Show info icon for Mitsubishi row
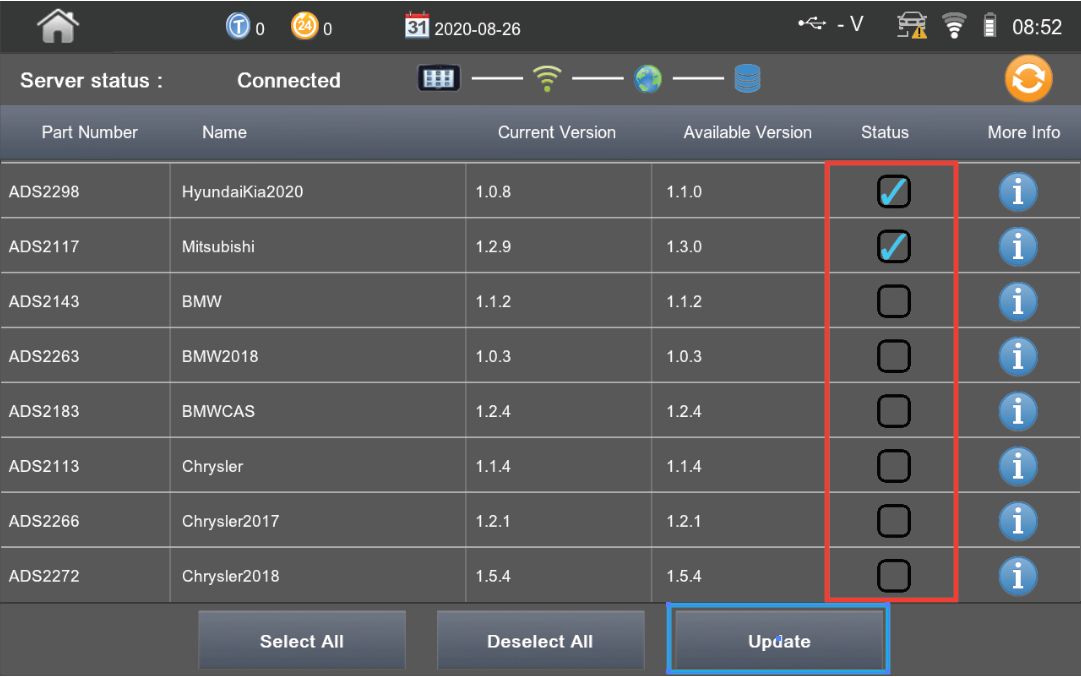This screenshot has height=677, width=1081. tap(1017, 247)
